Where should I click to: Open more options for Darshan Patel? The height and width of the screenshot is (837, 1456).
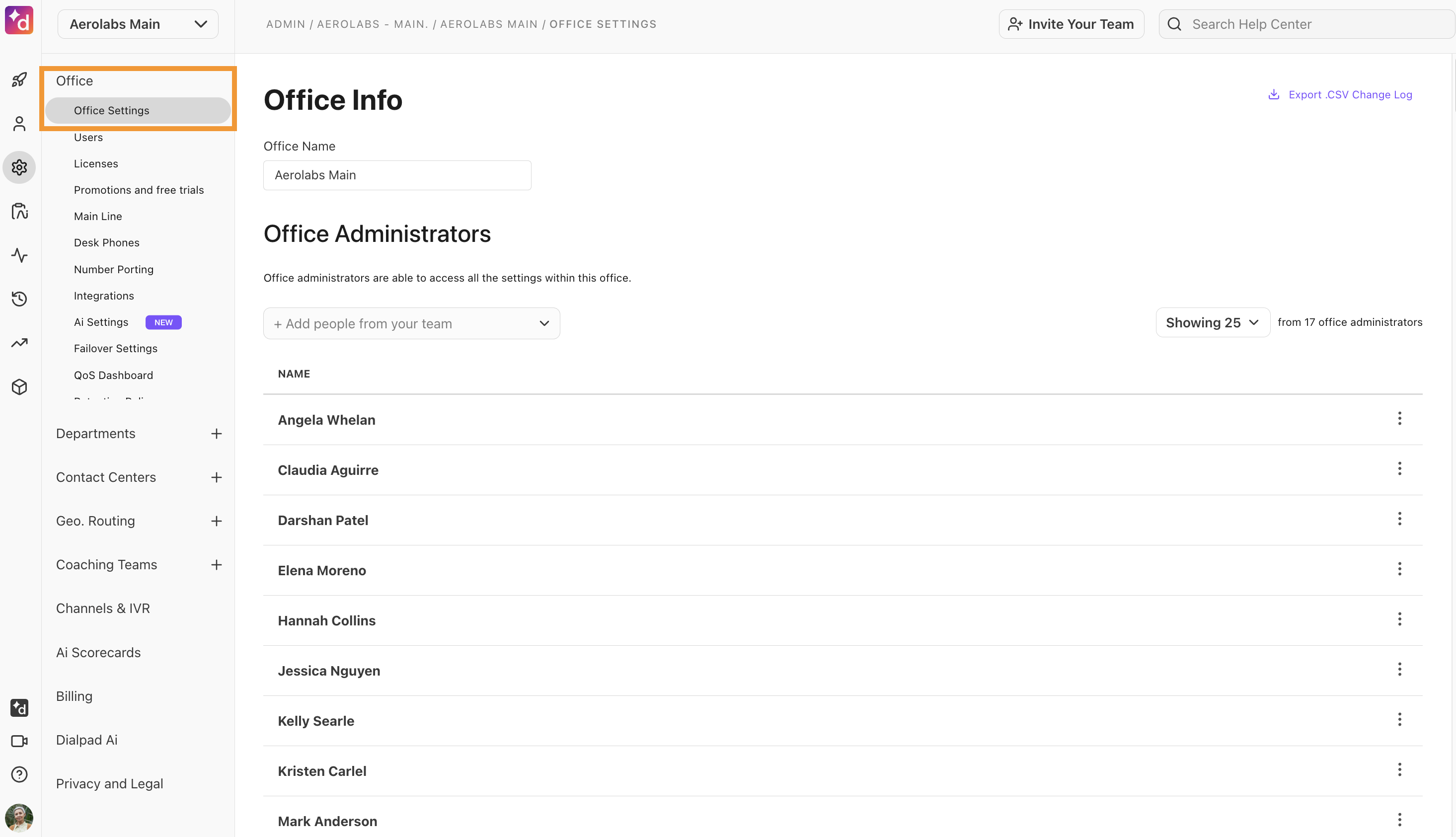1400,519
